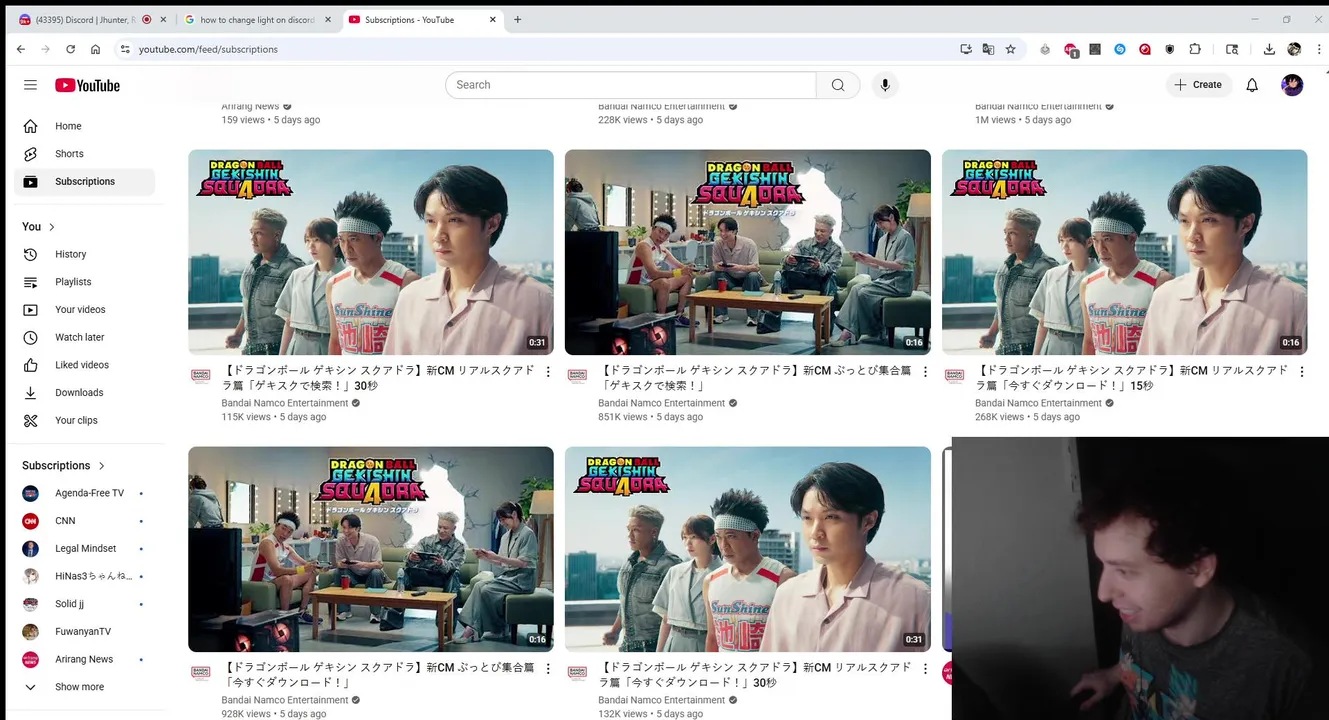Close the Discord tab
Screen dimensions: 1329x720
click(x=162, y=19)
